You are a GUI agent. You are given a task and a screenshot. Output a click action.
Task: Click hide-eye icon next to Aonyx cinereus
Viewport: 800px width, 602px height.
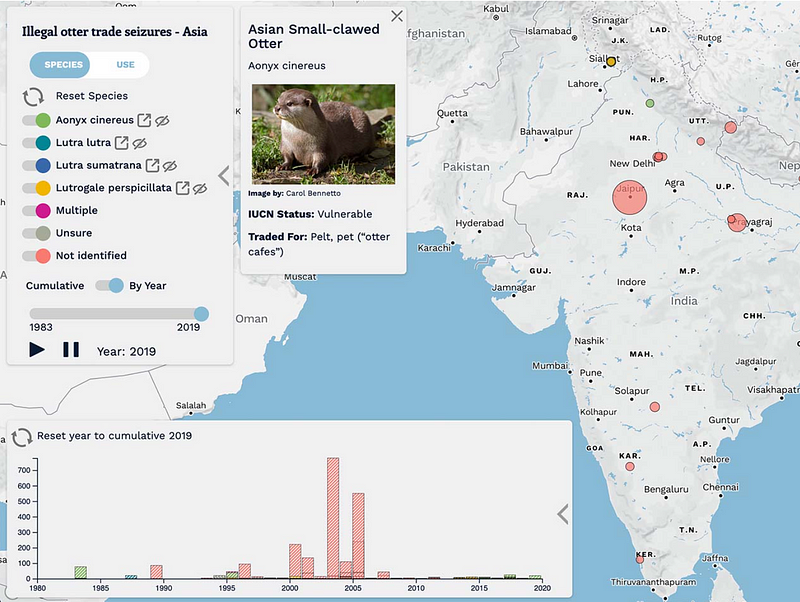(162, 121)
